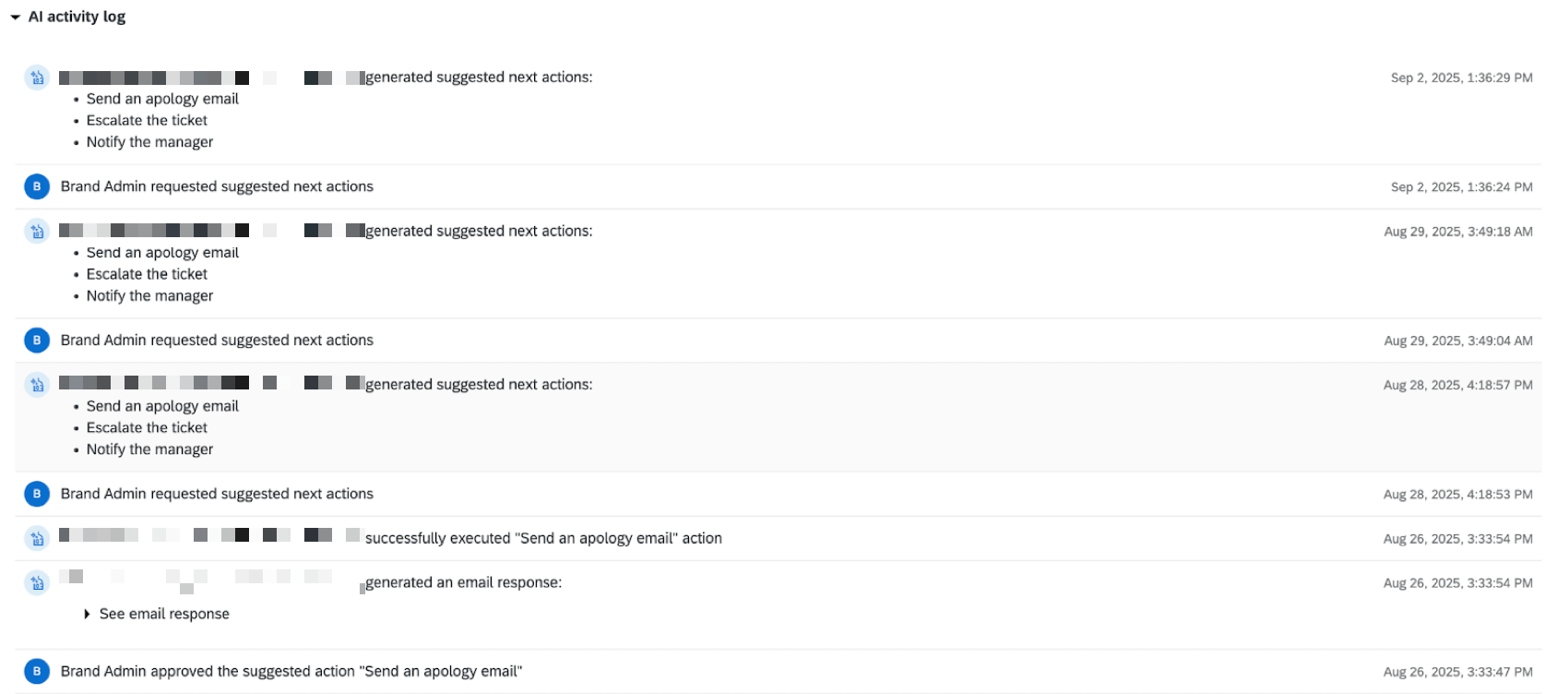Select the AI icon next to the Aug 29 suggestion entry
The height and width of the screenshot is (694, 1568).
[x=36, y=231]
